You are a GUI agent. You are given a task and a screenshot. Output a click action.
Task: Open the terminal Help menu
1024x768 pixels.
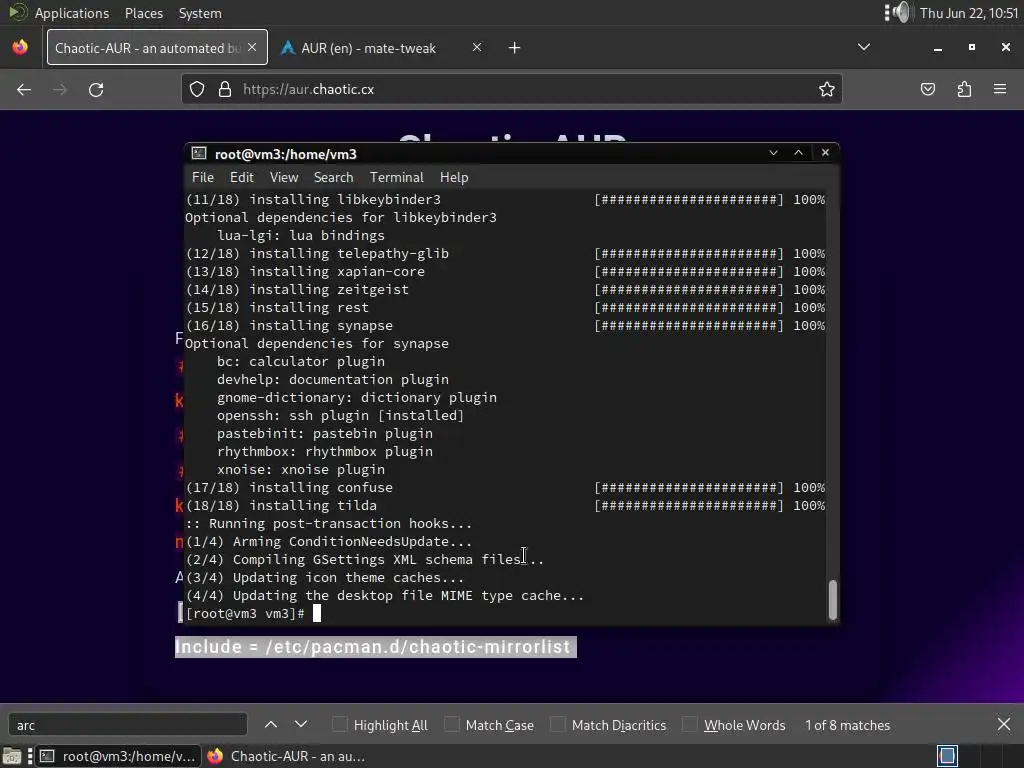454,177
